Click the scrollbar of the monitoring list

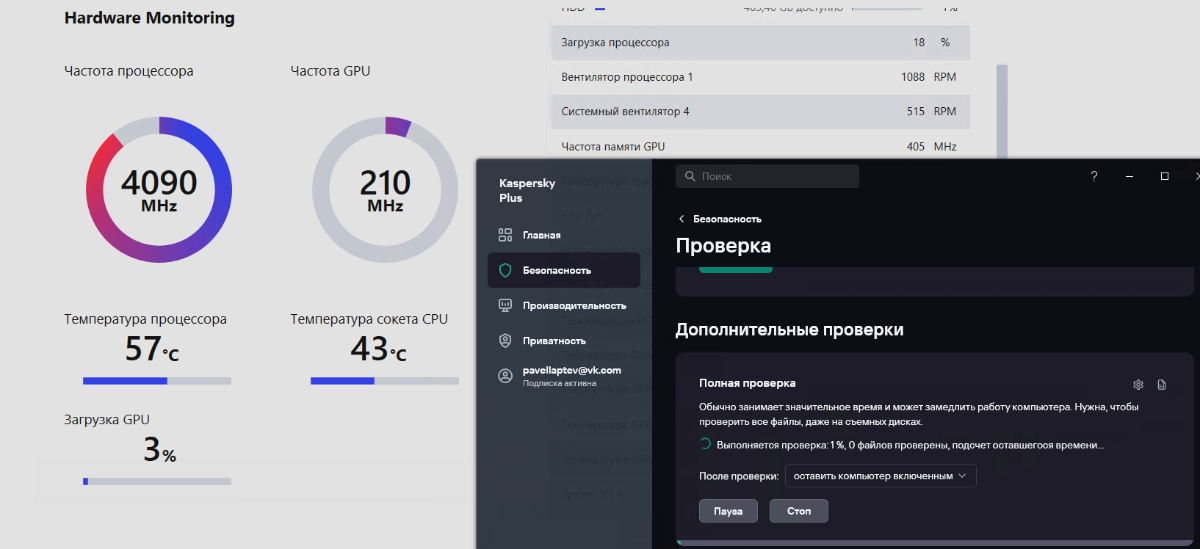coord(1001,111)
